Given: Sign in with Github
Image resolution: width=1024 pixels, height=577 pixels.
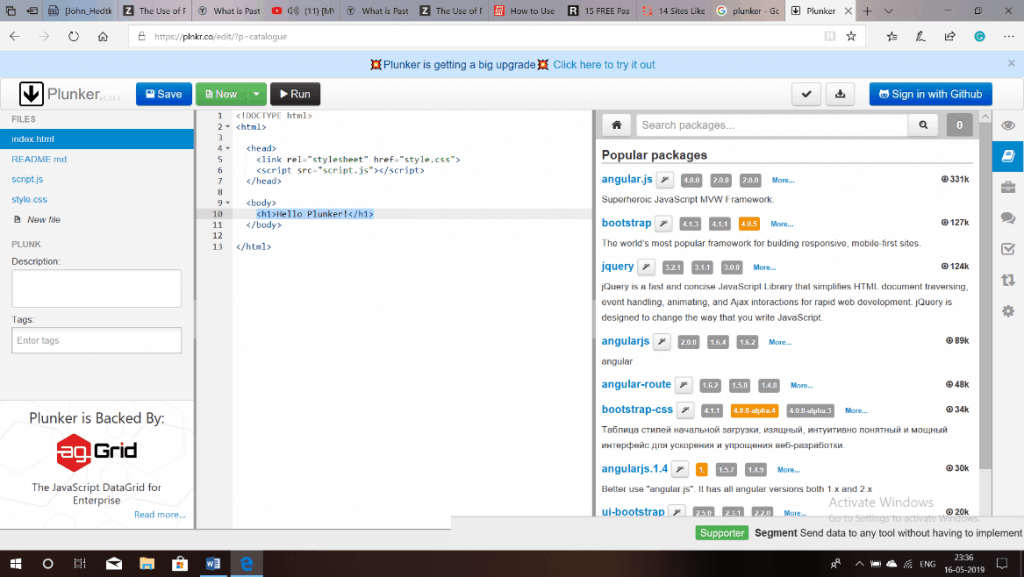Looking at the screenshot, I should pos(930,93).
